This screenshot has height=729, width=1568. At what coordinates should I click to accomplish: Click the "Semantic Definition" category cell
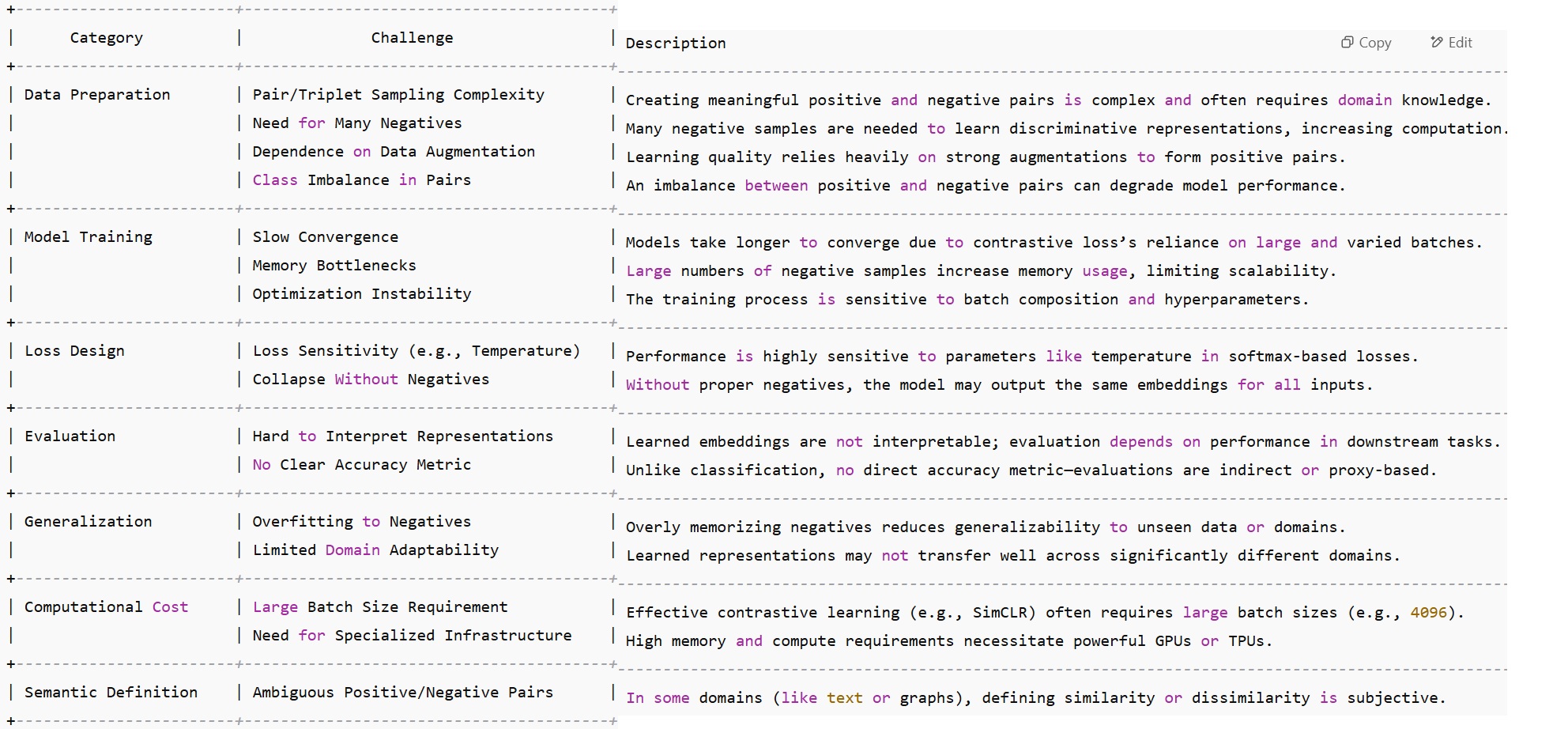coord(111,693)
